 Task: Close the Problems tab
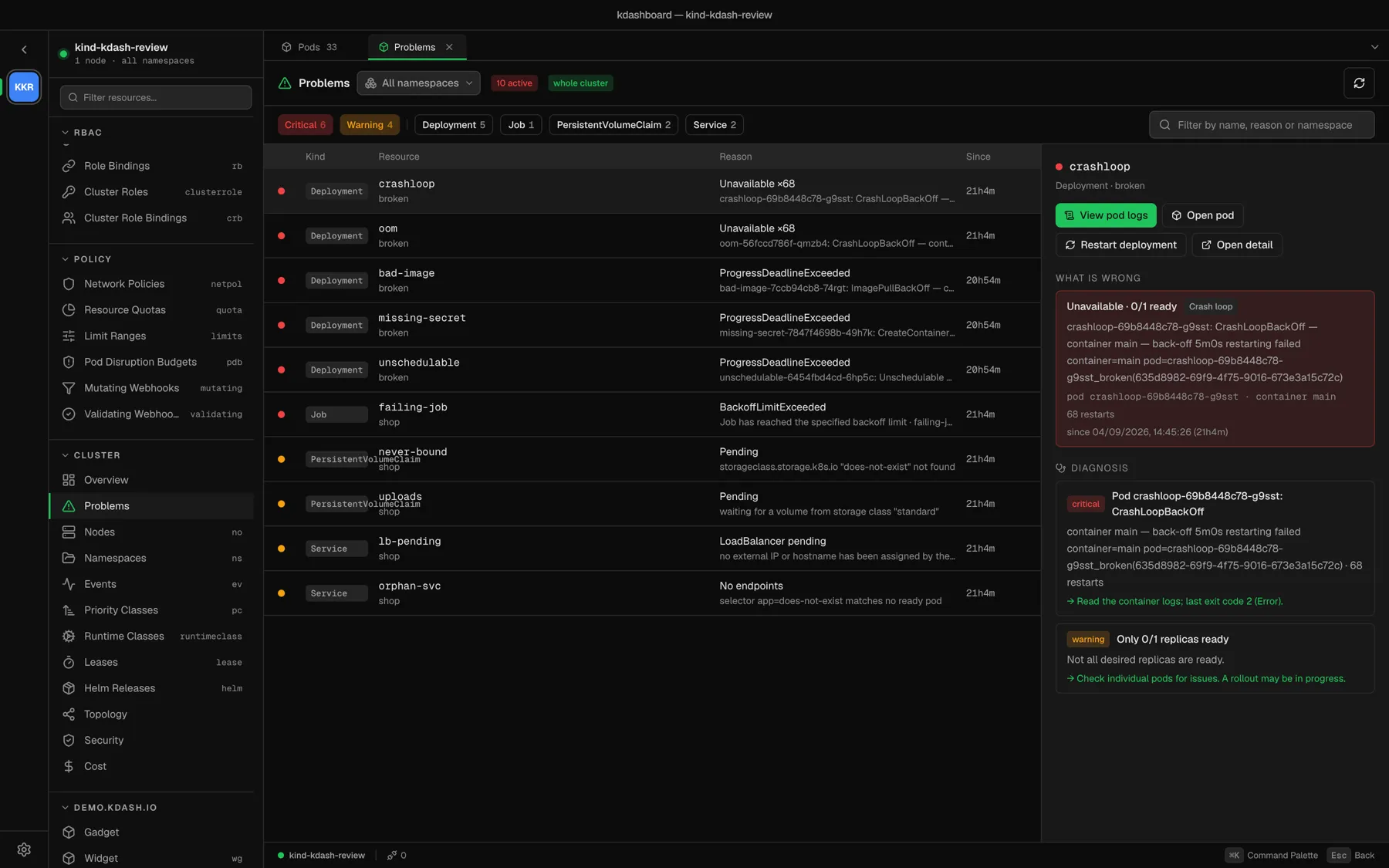tap(449, 47)
